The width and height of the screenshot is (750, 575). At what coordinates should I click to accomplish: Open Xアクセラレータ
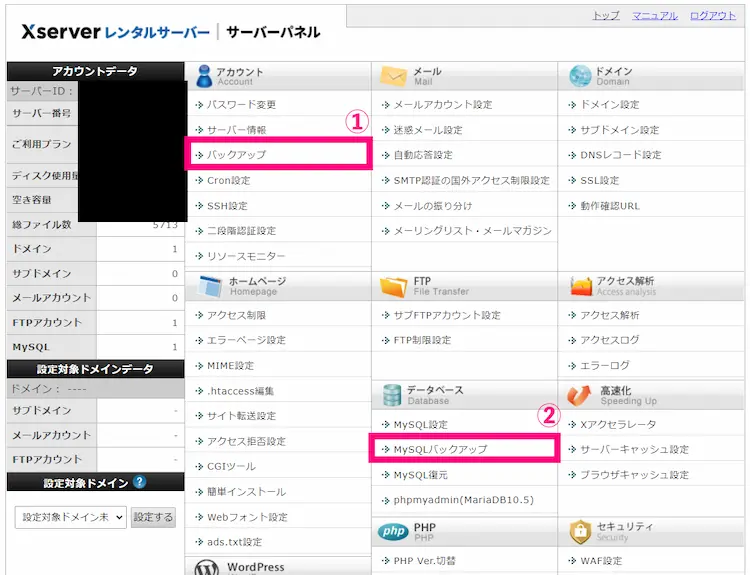[618, 424]
